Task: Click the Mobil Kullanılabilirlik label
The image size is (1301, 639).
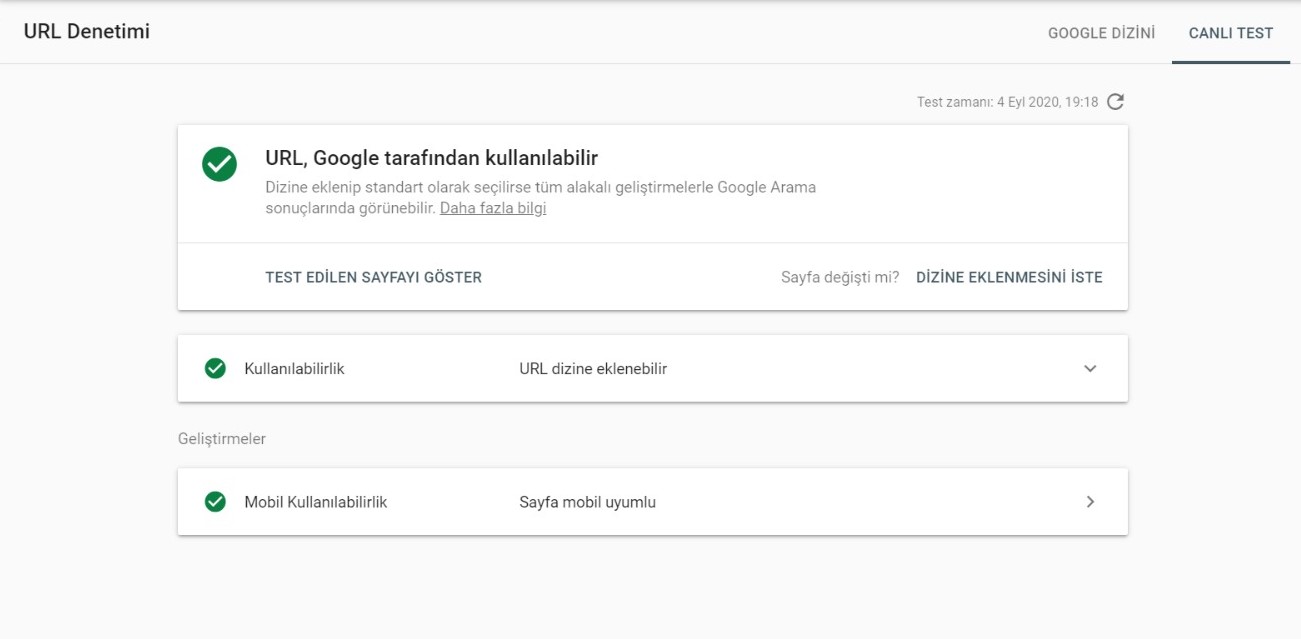Action: coord(315,502)
